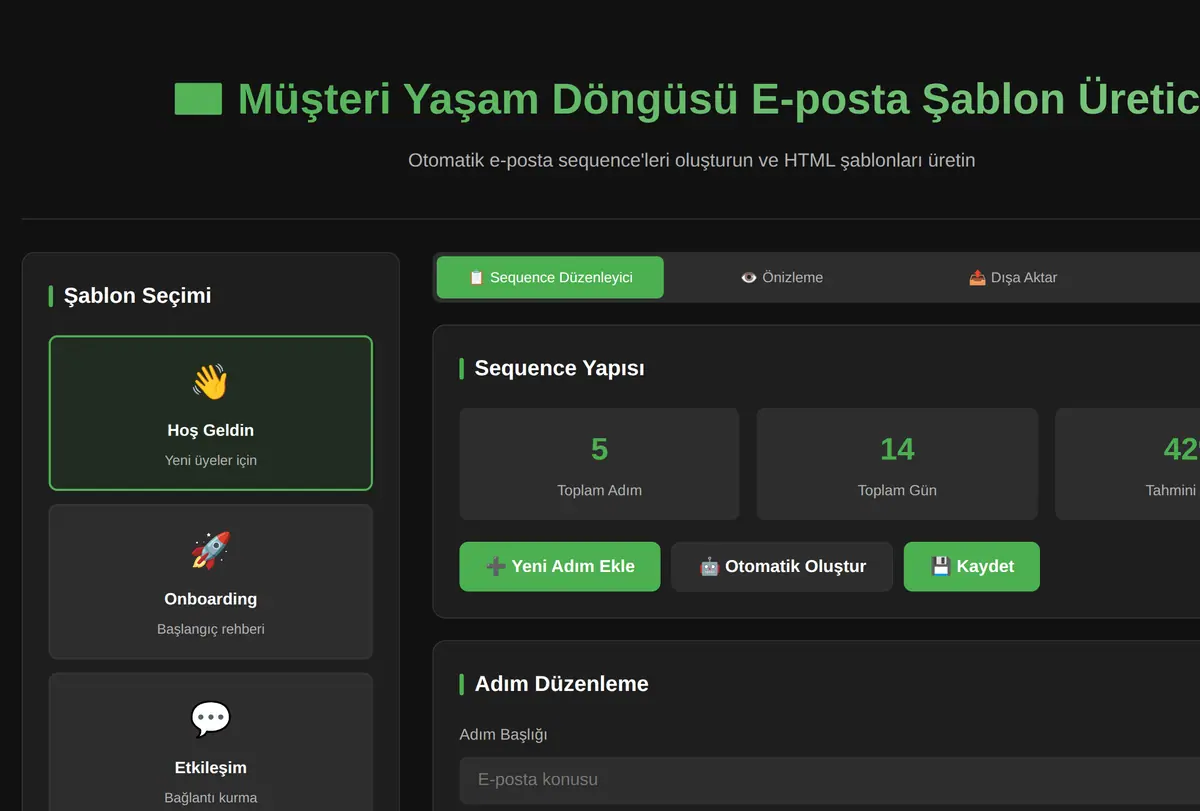Click the Şablon Seçimi heading
This screenshot has width=1200, height=811.
click(x=137, y=295)
